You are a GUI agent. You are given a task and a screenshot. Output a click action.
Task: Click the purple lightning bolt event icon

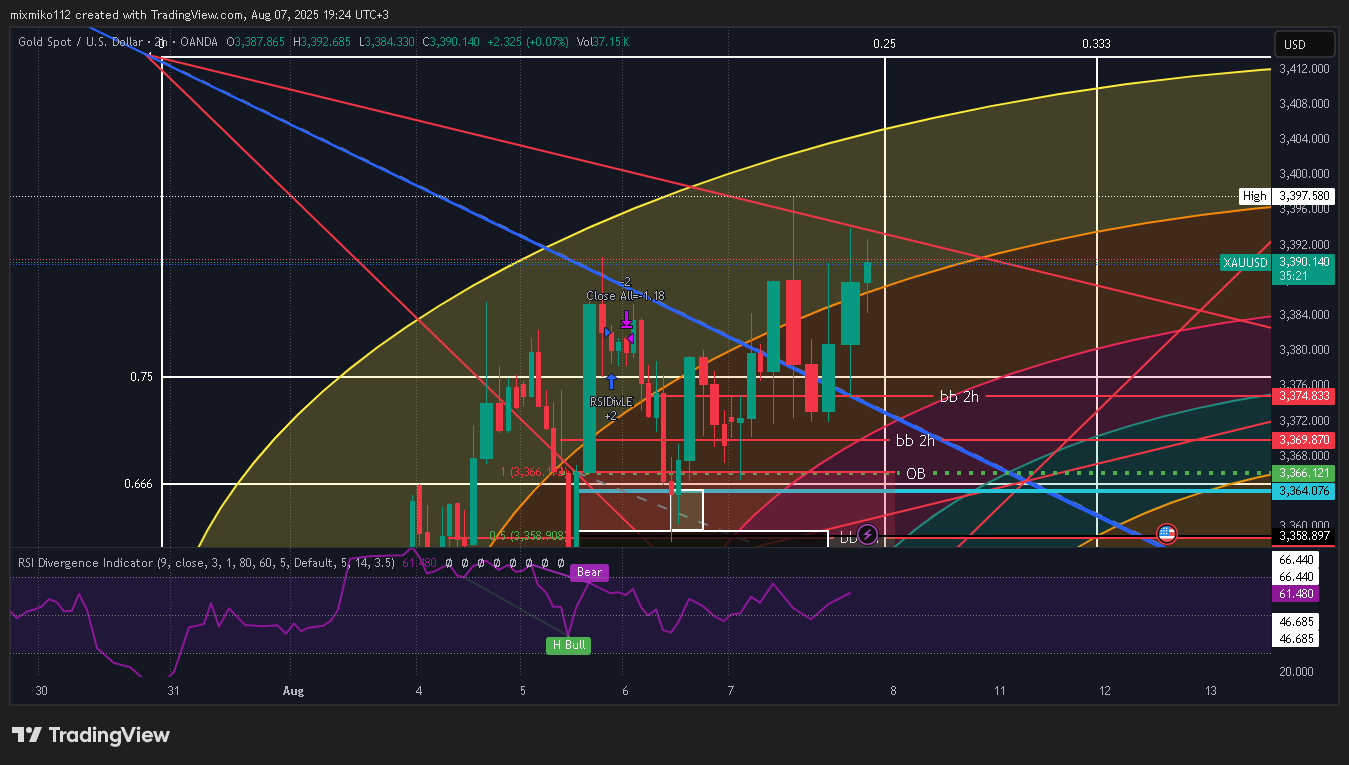coord(868,534)
